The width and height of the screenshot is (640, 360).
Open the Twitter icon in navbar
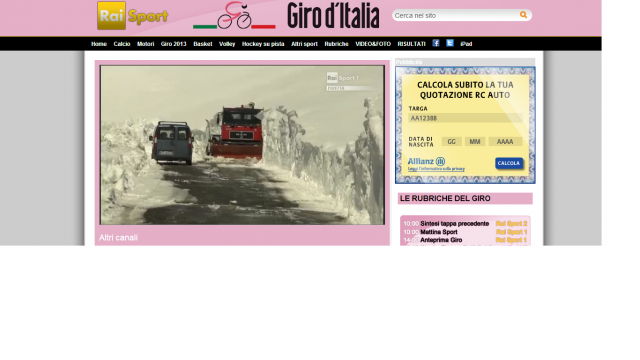coord(450,43)
